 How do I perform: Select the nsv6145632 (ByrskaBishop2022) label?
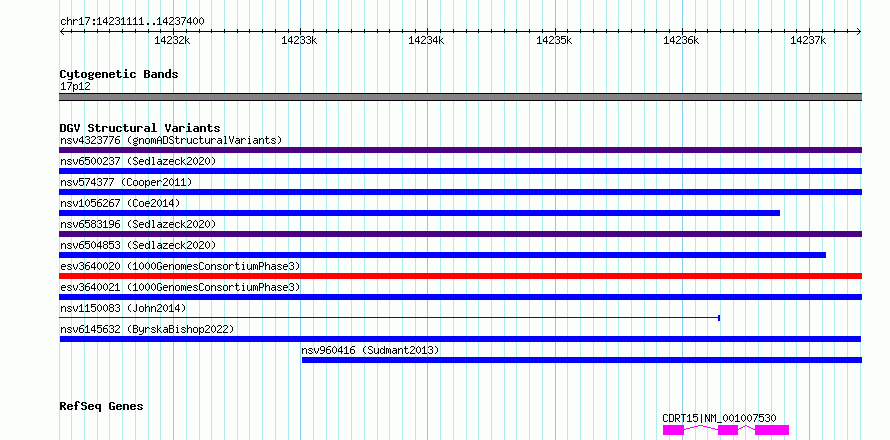click(x=147, y=329)
